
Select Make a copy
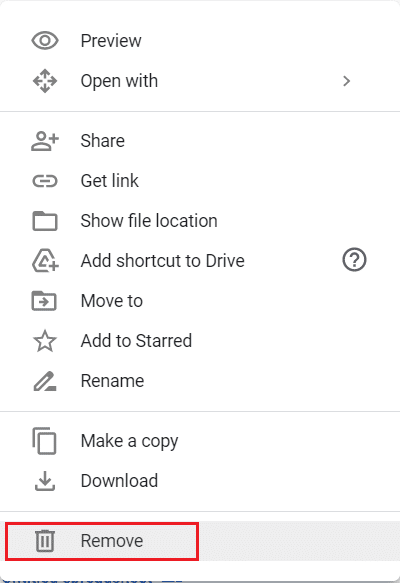click(200, 441)
